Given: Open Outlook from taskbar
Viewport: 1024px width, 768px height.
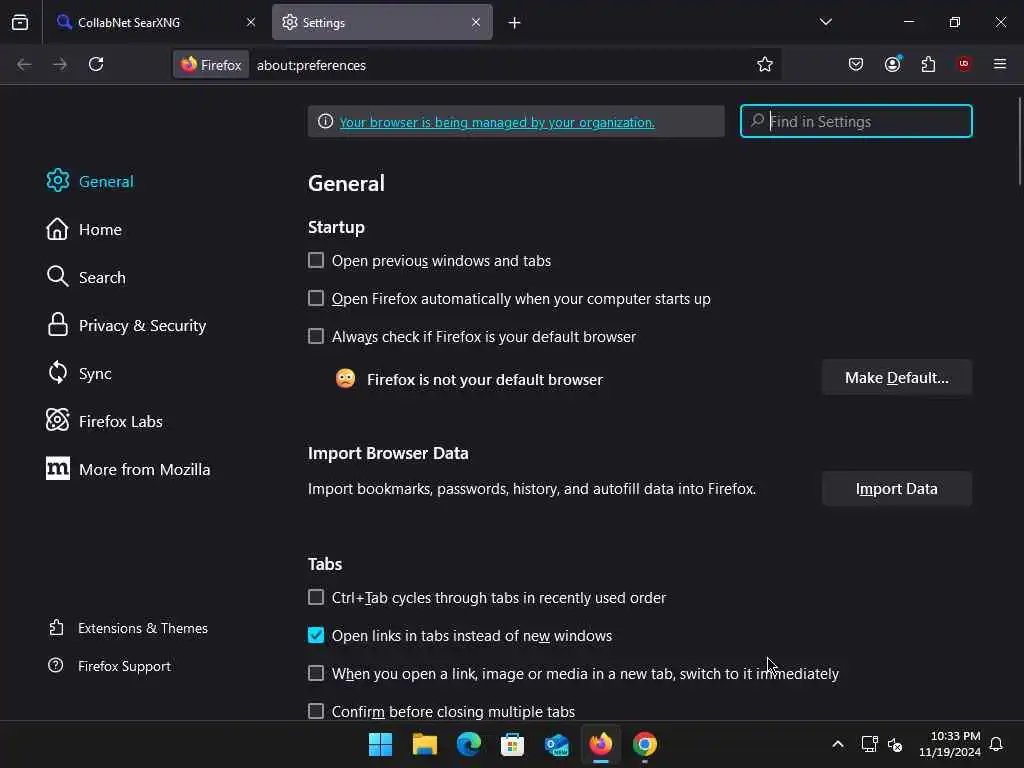Looking at the screenshot, I should 556,744.
